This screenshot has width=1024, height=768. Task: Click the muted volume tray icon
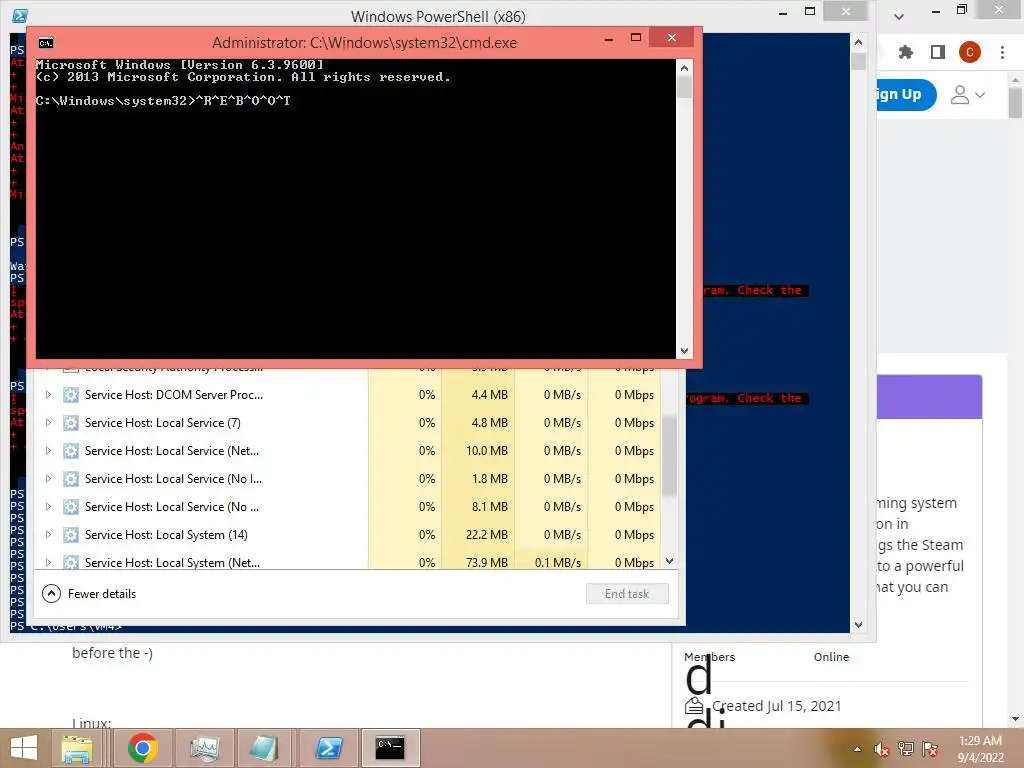[x=882, y=749]
